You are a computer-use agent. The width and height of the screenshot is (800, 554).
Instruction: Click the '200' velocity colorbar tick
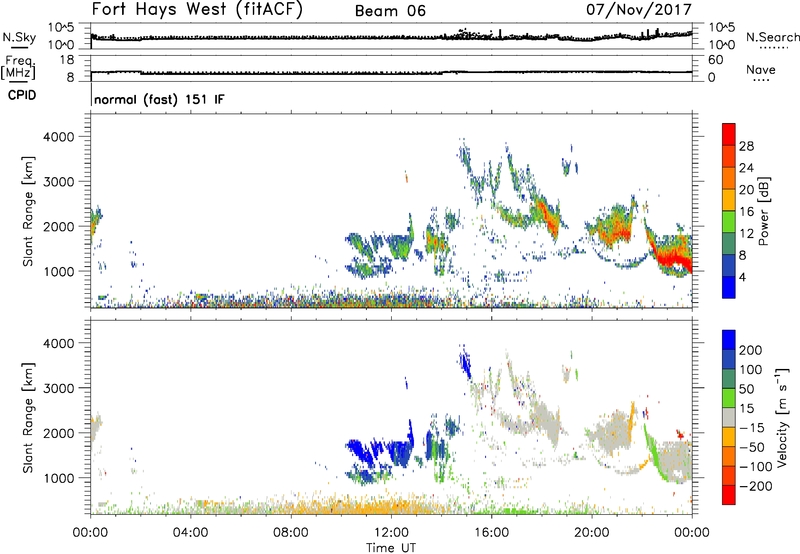pos(751,350)
